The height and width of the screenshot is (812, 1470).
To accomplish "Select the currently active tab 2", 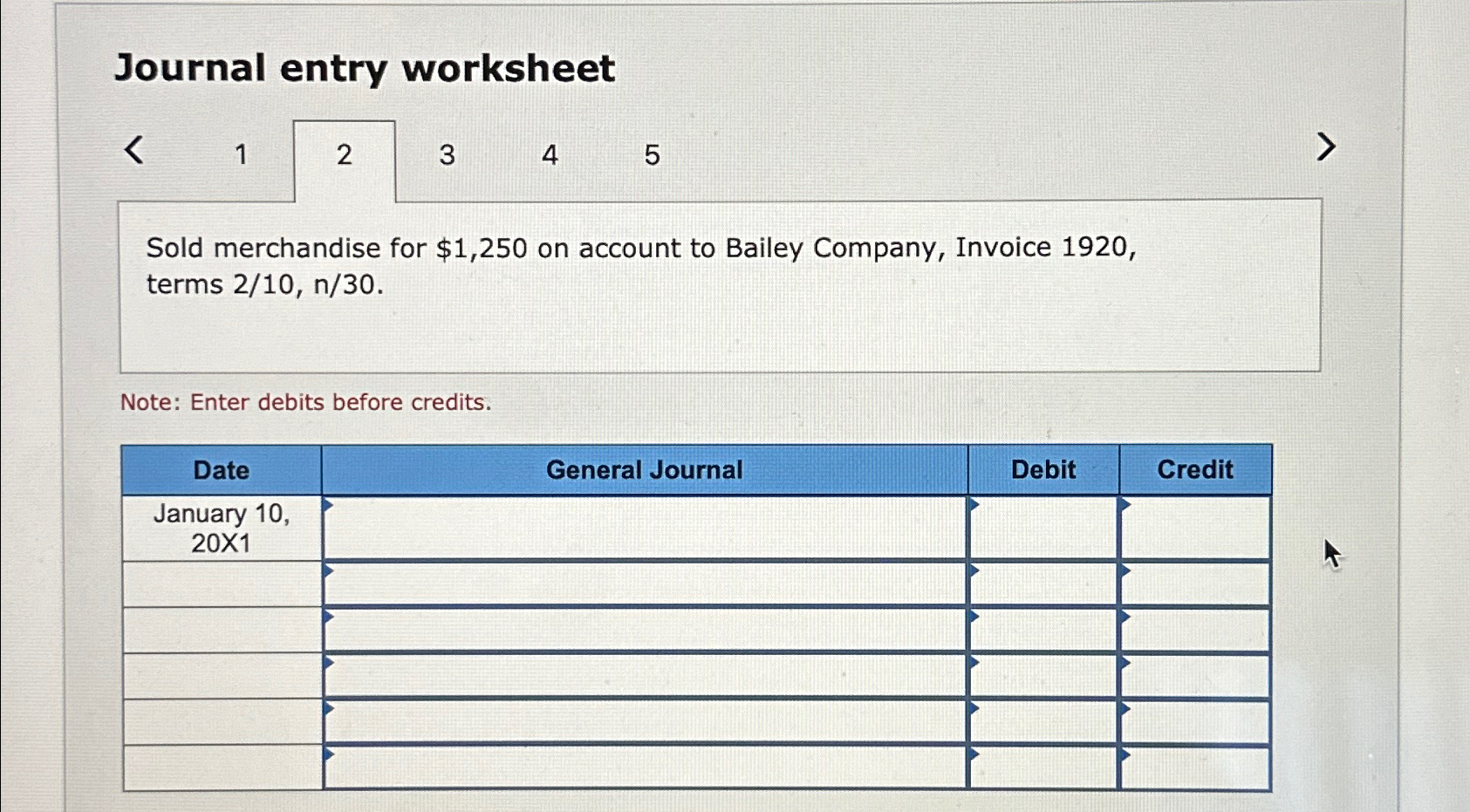I will click(x=344, y=154).
